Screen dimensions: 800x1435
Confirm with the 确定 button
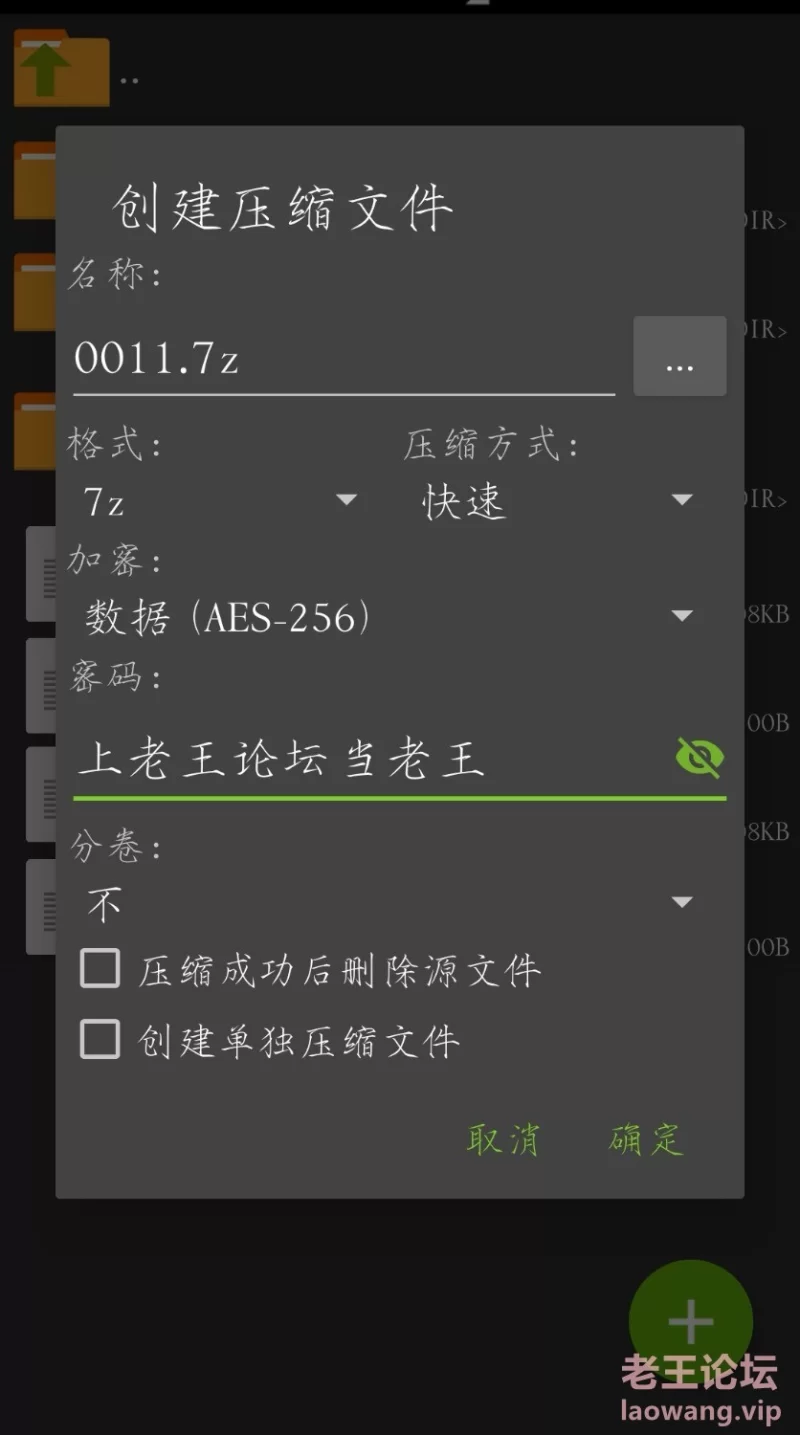coord(646,1138)
